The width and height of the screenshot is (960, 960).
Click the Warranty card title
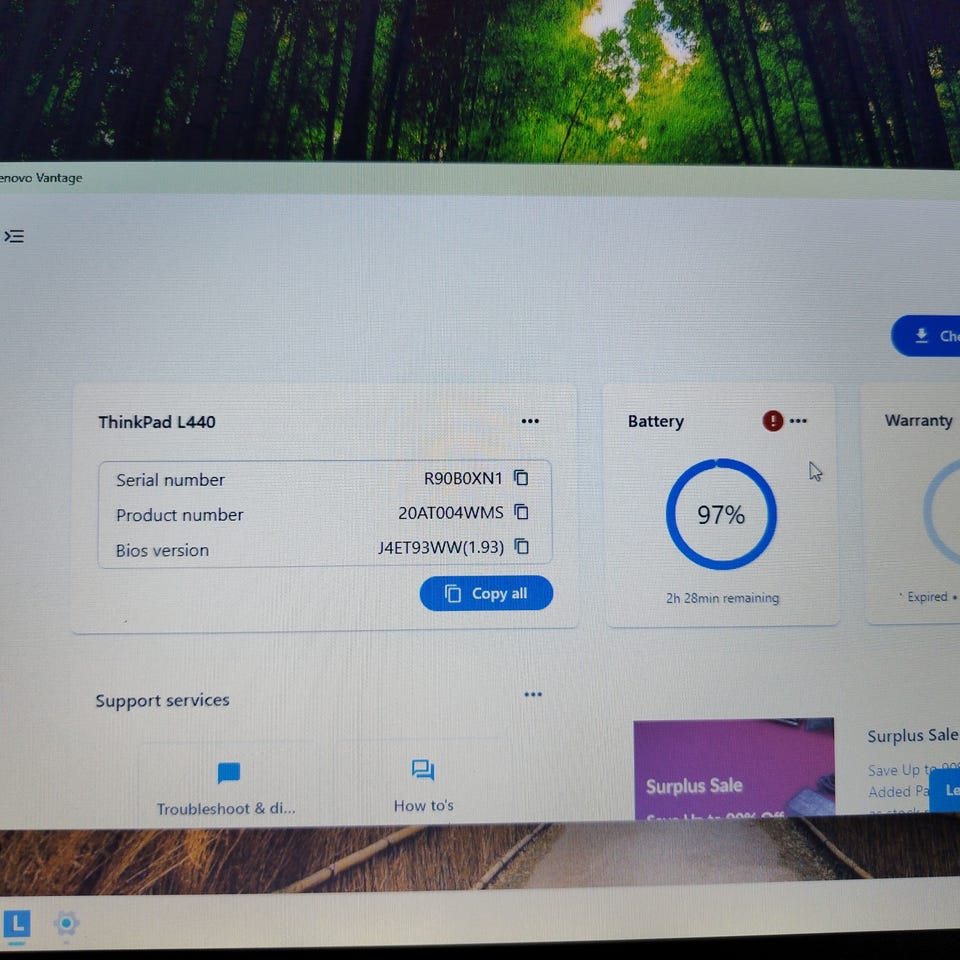918,421
